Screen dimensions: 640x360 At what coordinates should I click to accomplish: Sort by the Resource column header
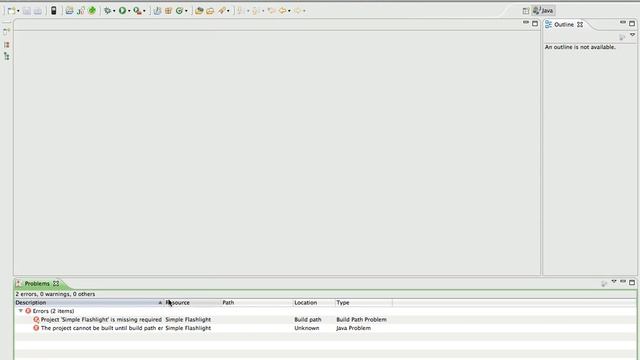point(192,302)
